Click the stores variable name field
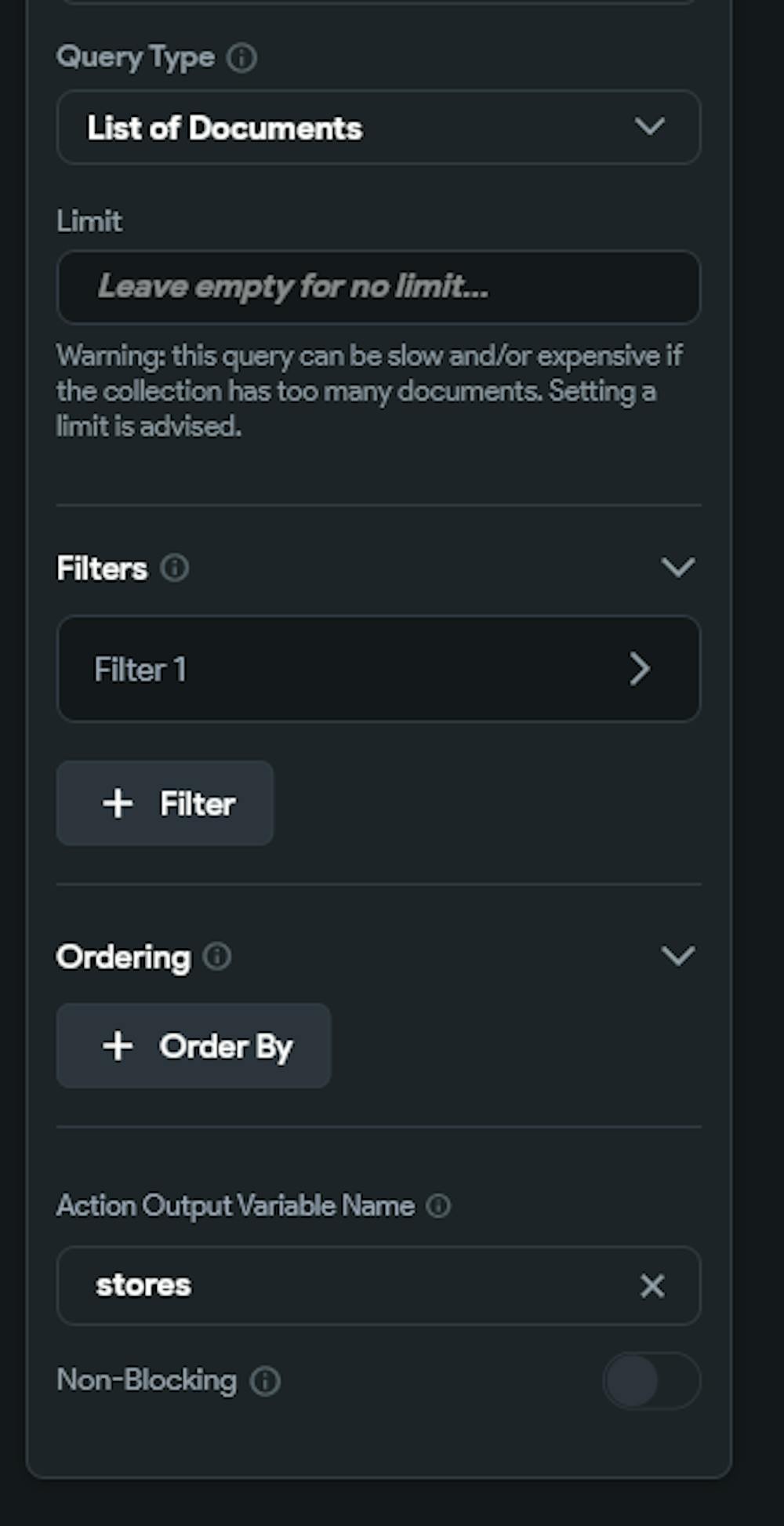This screenshot has height=1526, width=784. click(353, 1286)
